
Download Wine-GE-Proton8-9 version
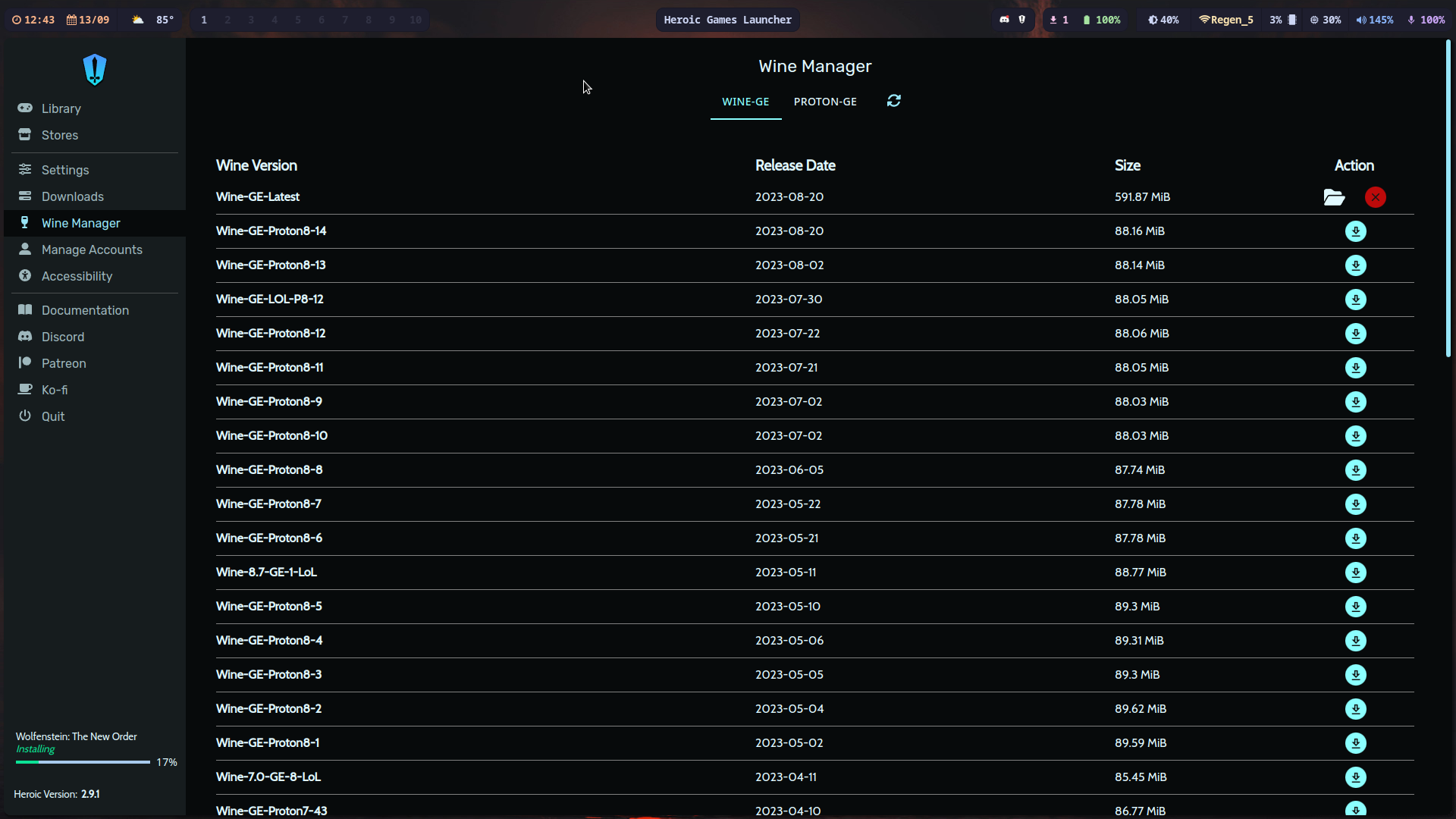pos(1355,402)
